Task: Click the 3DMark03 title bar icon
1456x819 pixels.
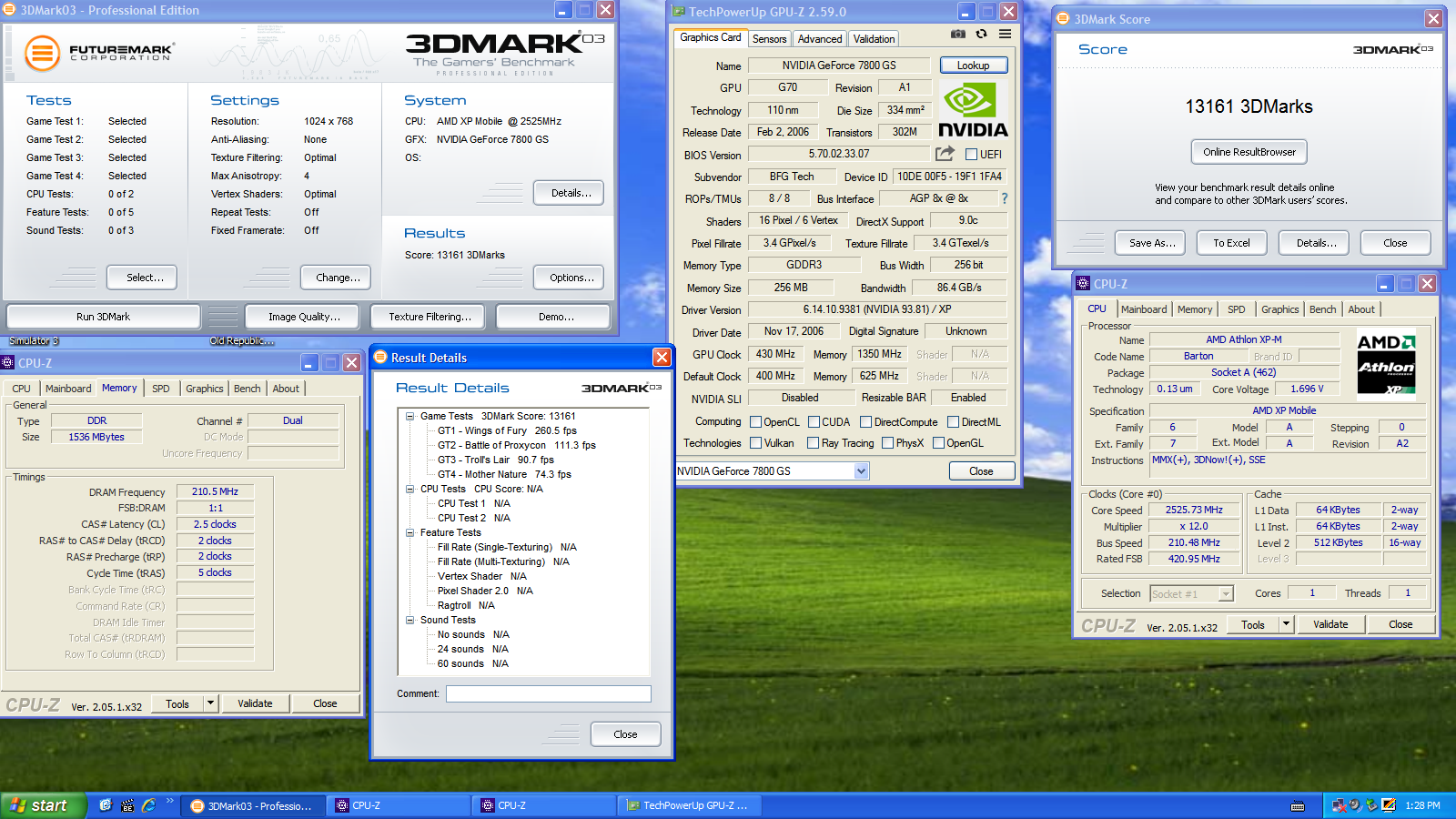Action: (10, 10)
